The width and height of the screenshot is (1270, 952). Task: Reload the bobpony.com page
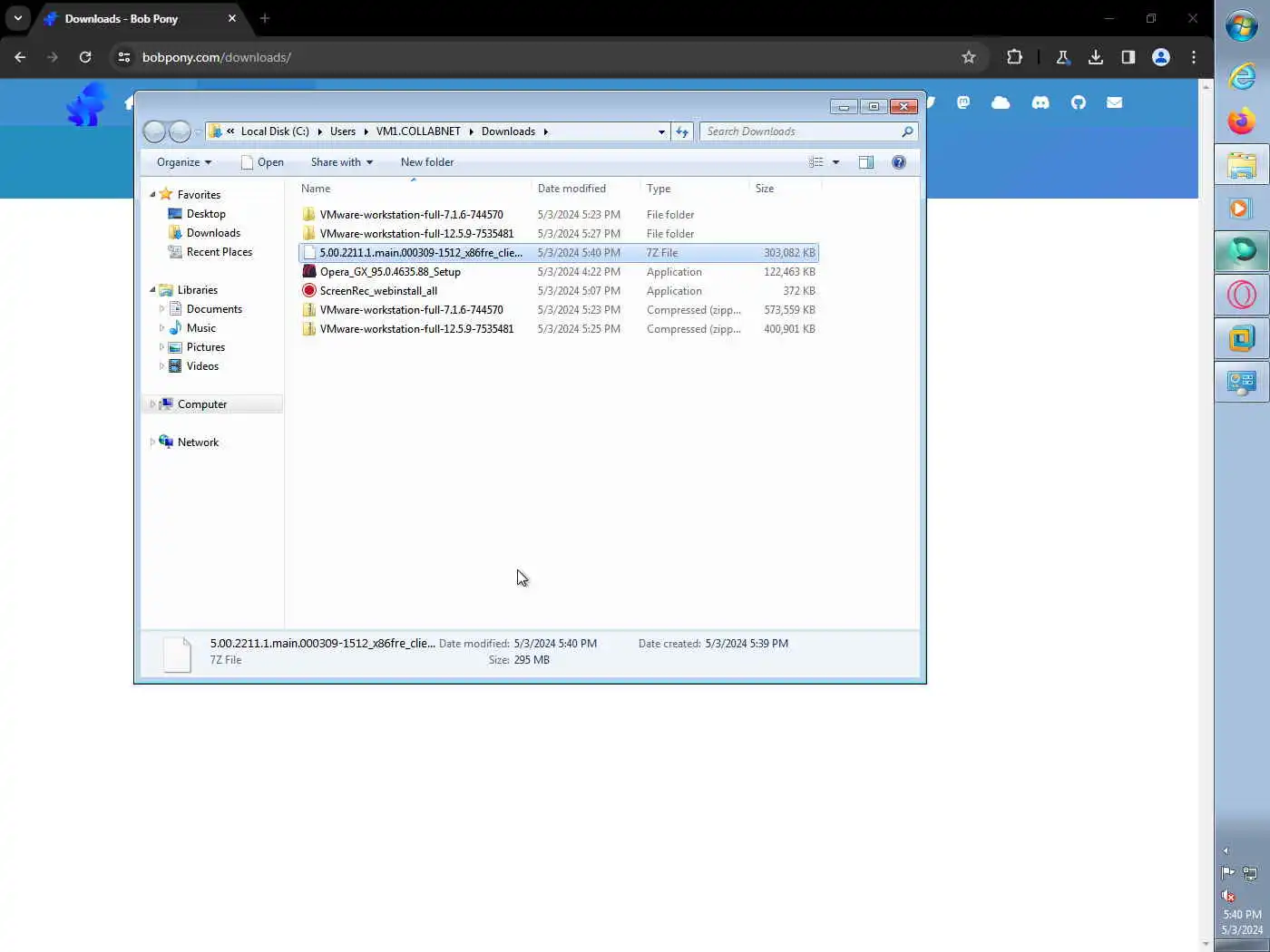[85, 57]
